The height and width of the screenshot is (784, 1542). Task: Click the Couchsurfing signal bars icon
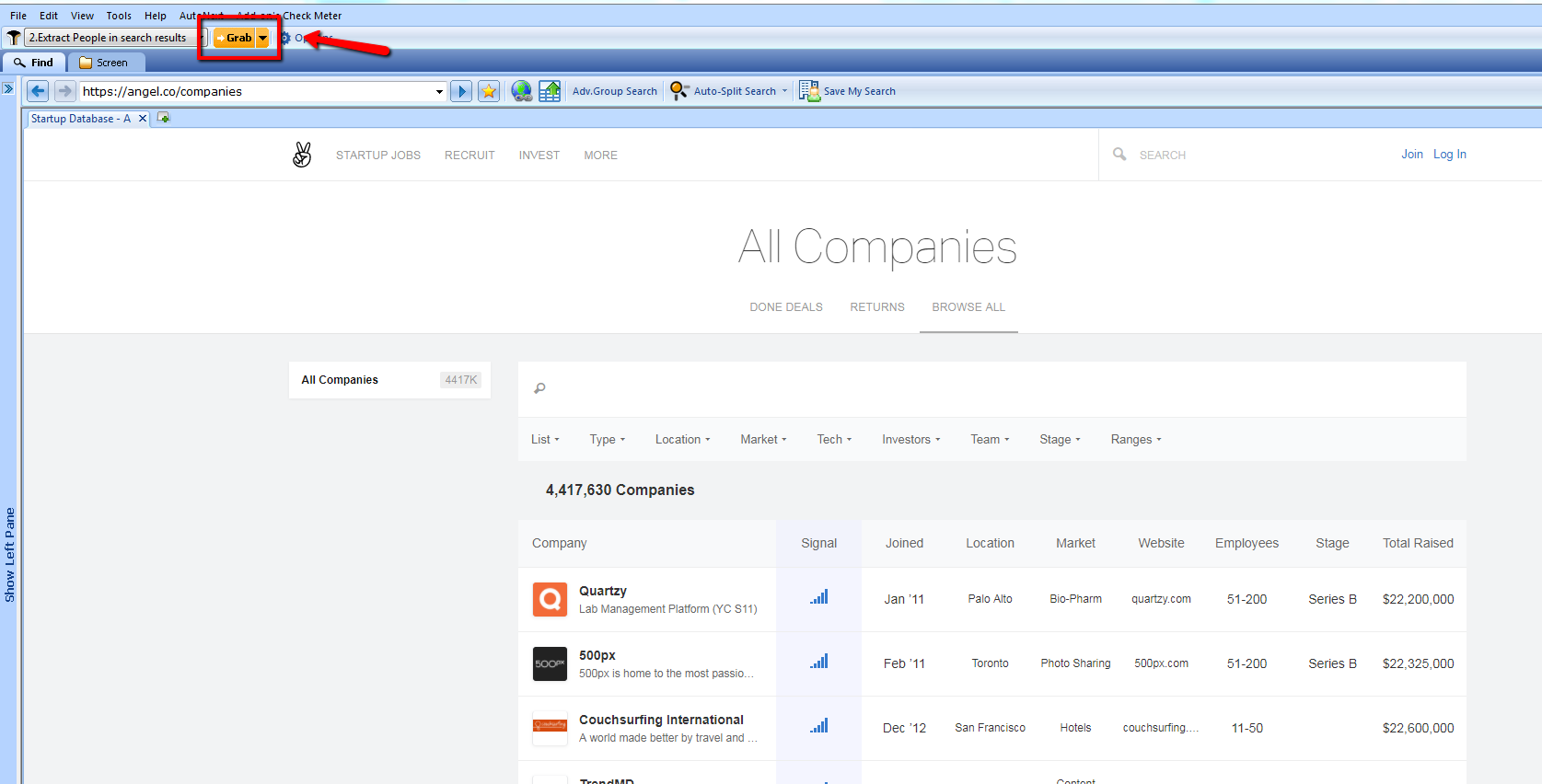[x=819, y=725]
